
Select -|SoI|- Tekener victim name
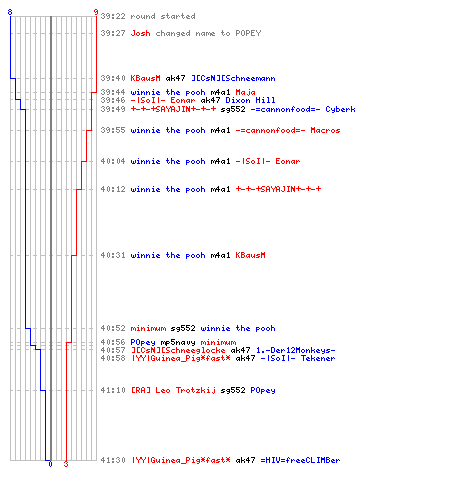coord(298,358)
